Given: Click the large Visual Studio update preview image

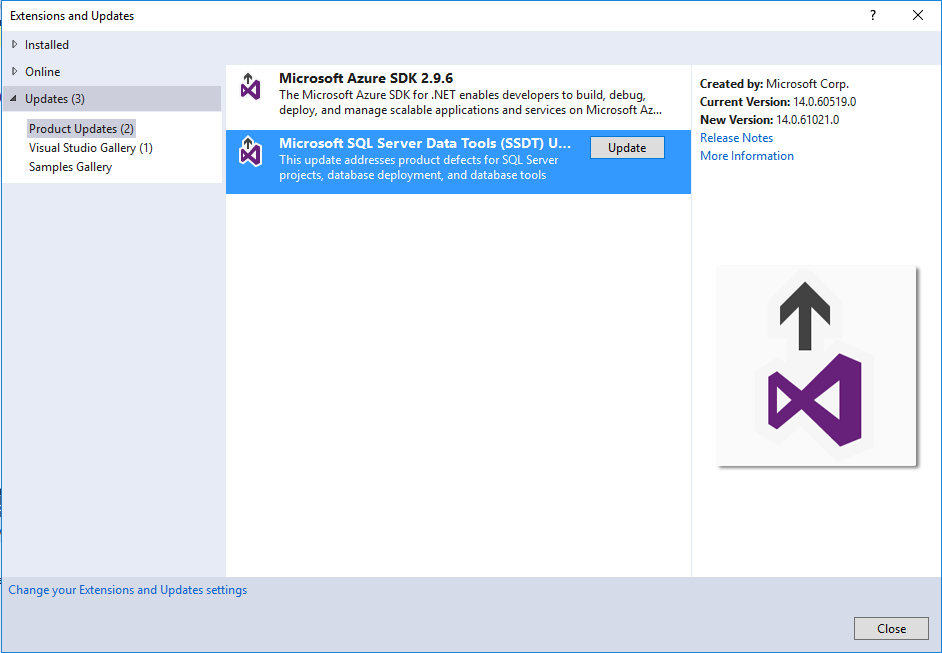Looking at the screenshot, I should [x=816, y=365].
